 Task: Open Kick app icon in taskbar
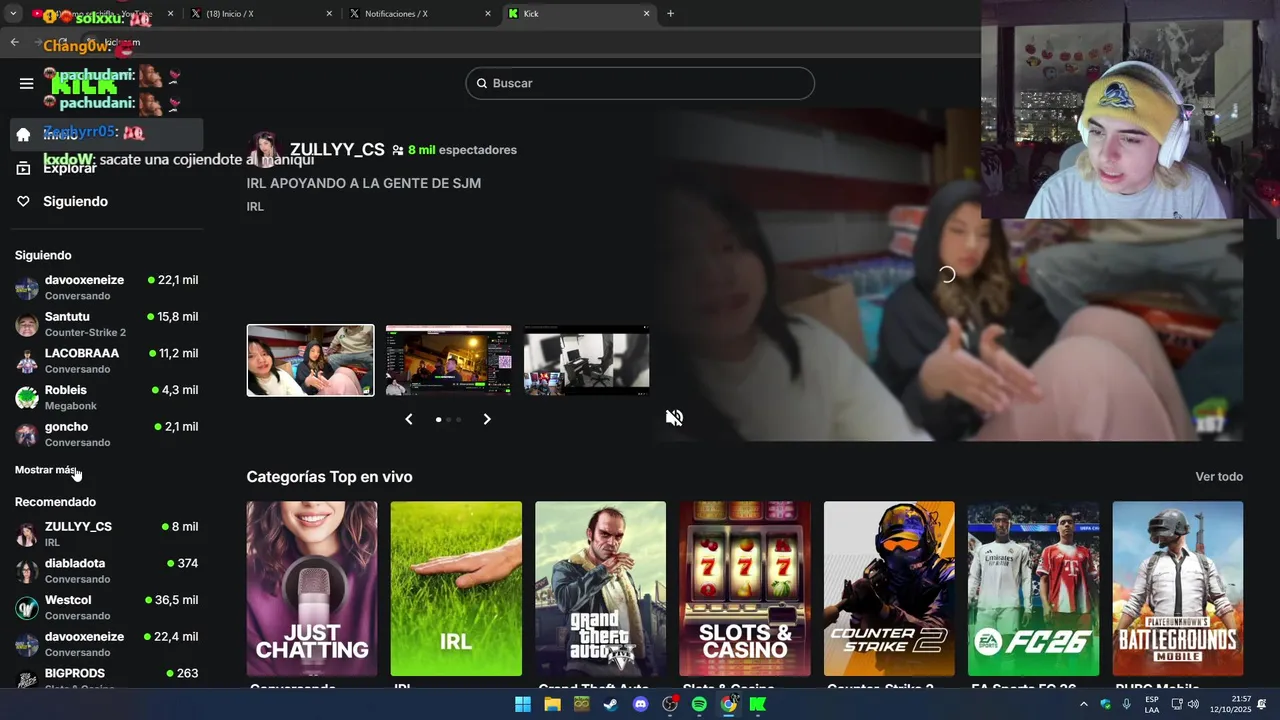pos(758,704)
